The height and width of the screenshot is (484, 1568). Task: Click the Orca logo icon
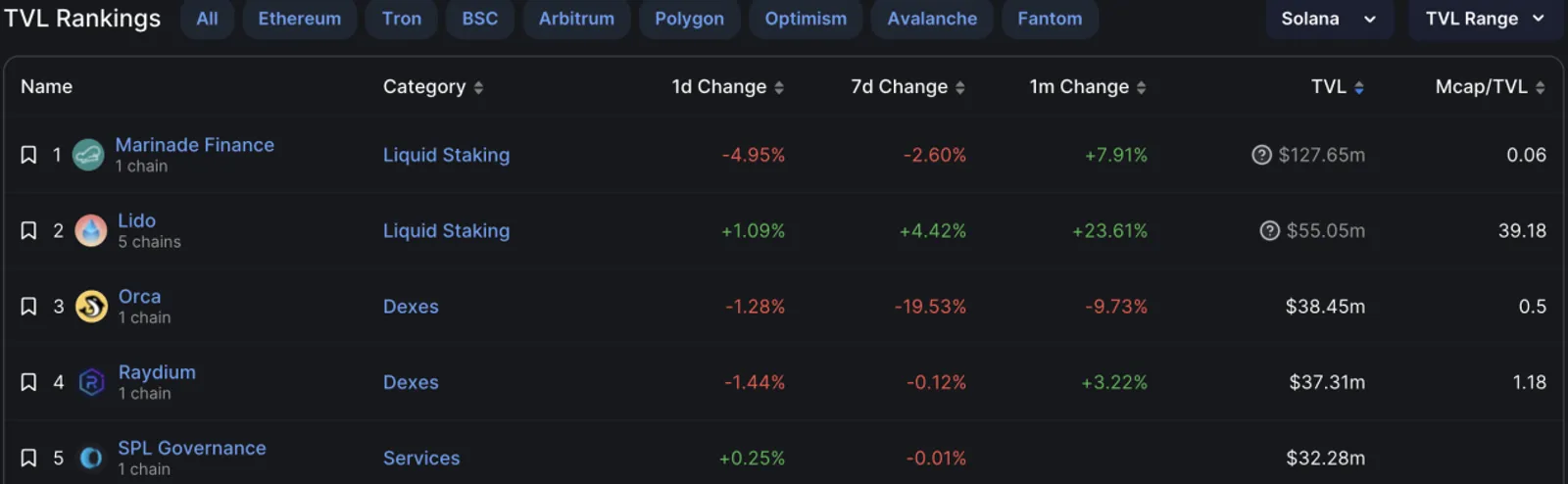pyautogui.click(x=91, y=307)
